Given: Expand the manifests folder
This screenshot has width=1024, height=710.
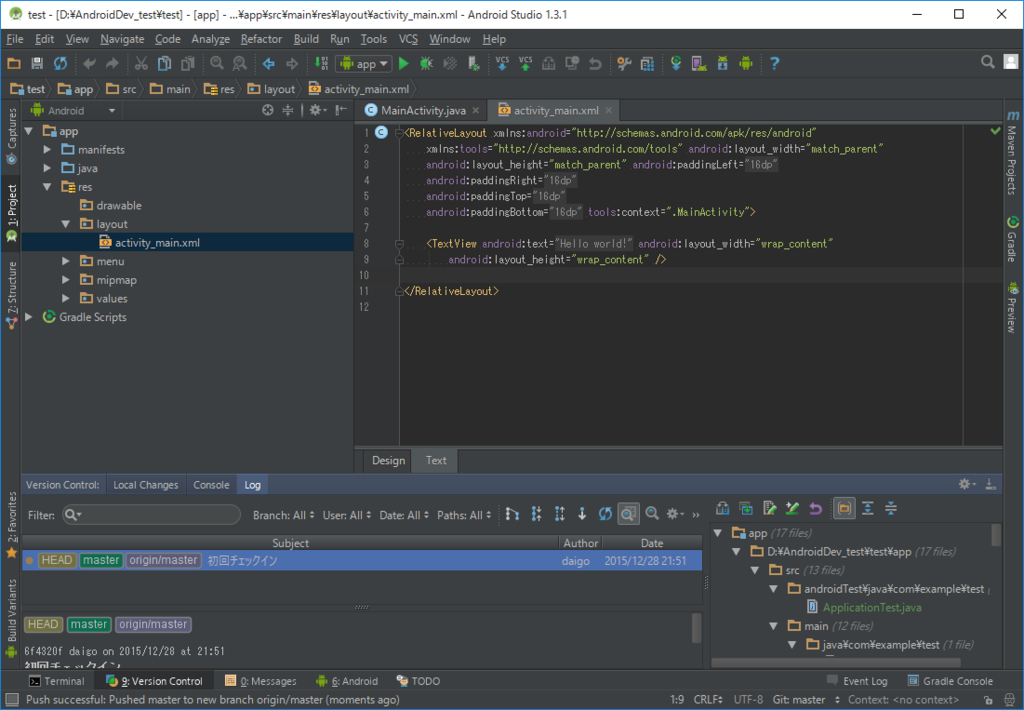Looking at the screenshot, I should point(47,150).
